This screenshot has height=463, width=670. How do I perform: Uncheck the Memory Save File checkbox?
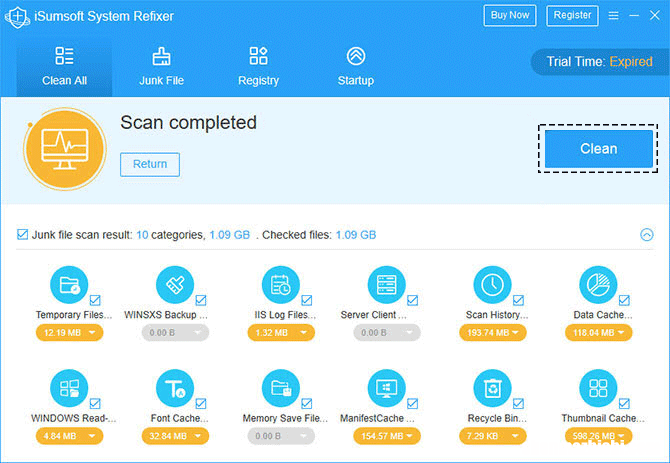(307, 404)
